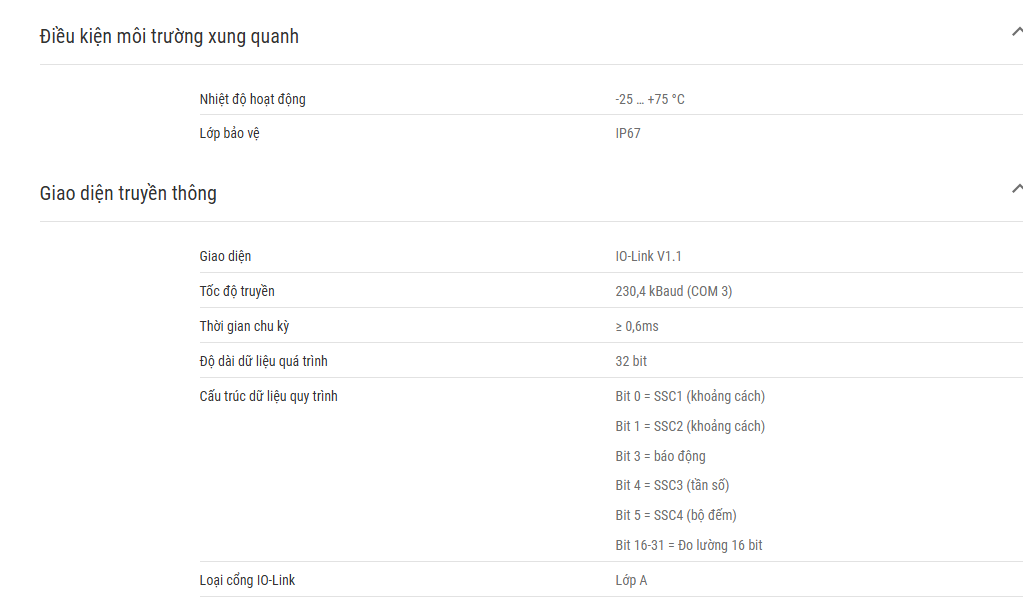Image resolution: width=1023 pixels, height=602 pixels.
Task: Collapse the Giao diện truyền thông chevron
Action: (x=1017, y=188)
